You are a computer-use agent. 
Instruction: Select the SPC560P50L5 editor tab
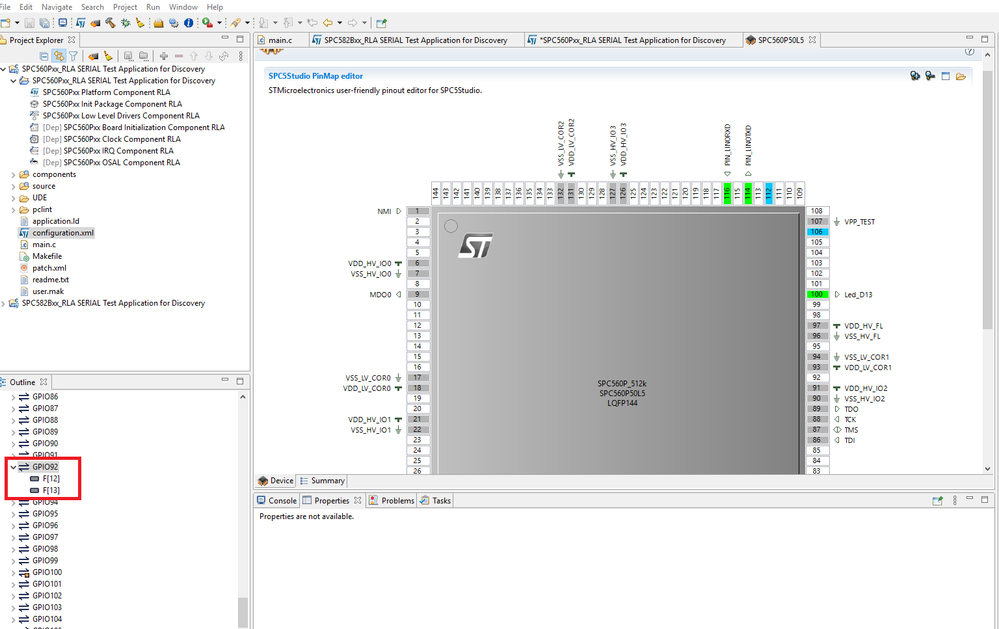tap(780, 40)
